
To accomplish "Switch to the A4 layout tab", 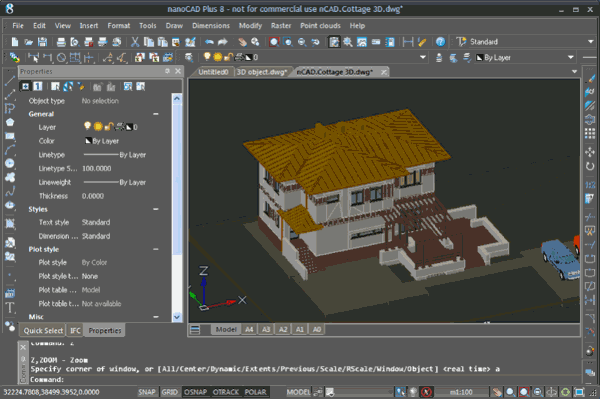I will [249, 329].
